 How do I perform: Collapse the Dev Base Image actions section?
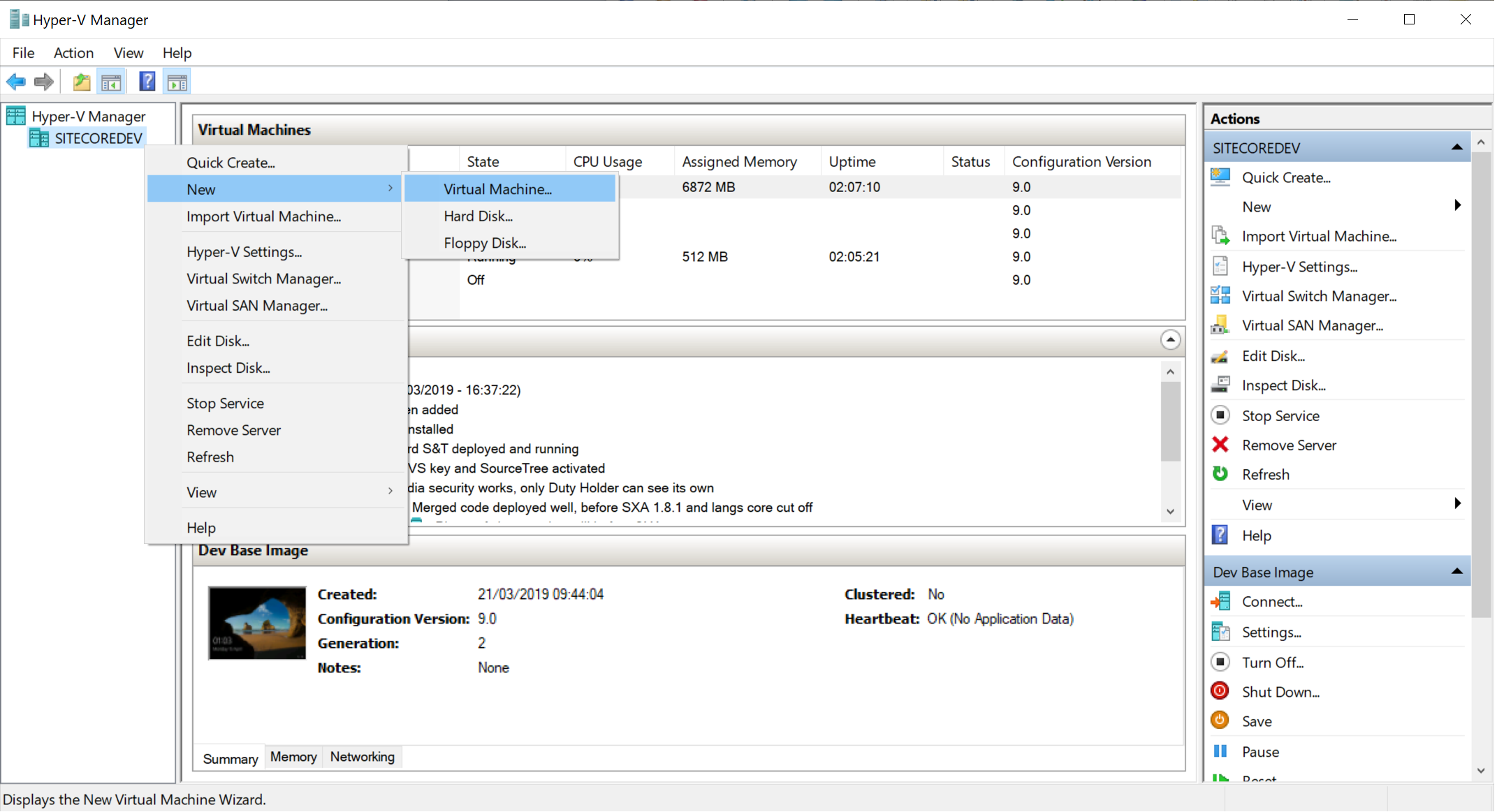(1457, 571)
